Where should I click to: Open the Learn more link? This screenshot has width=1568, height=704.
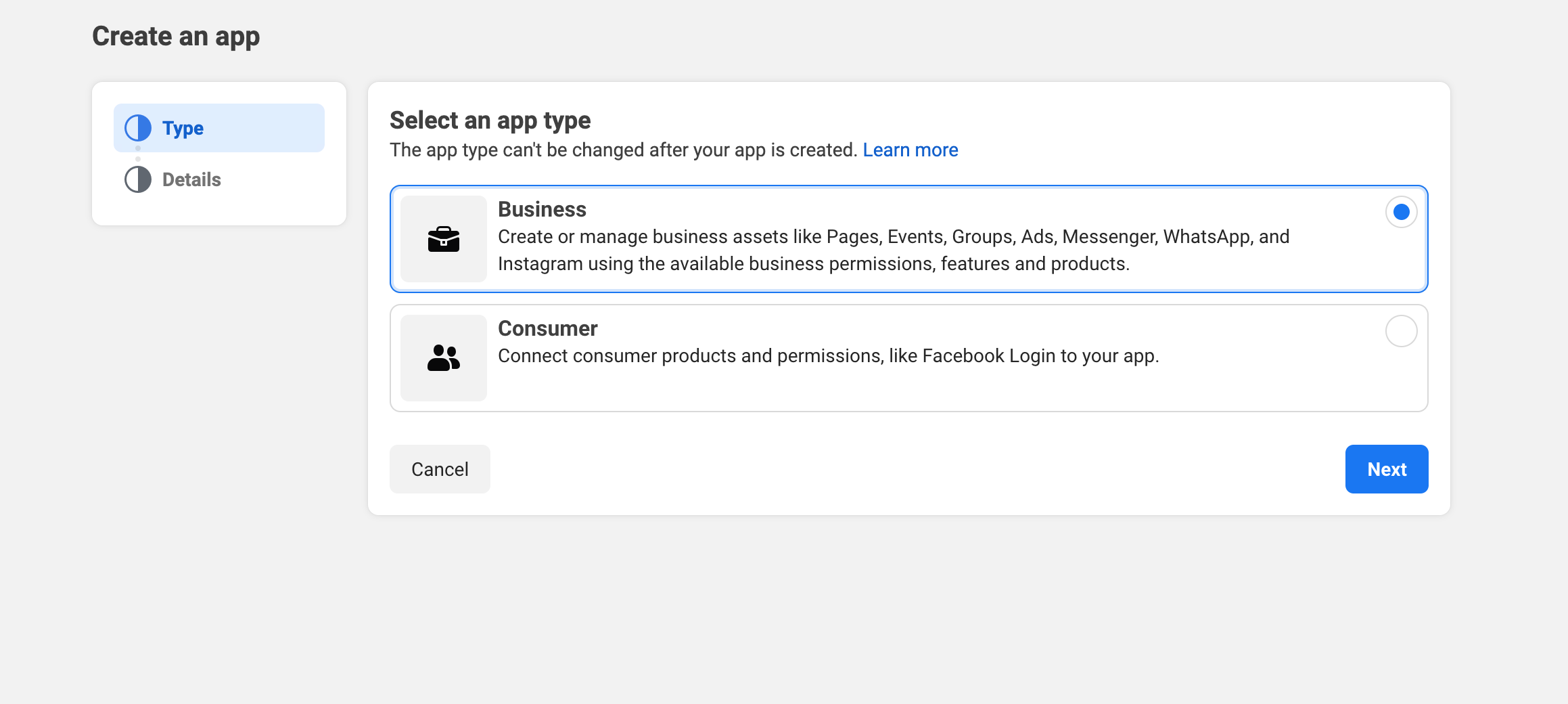(910, 150)
